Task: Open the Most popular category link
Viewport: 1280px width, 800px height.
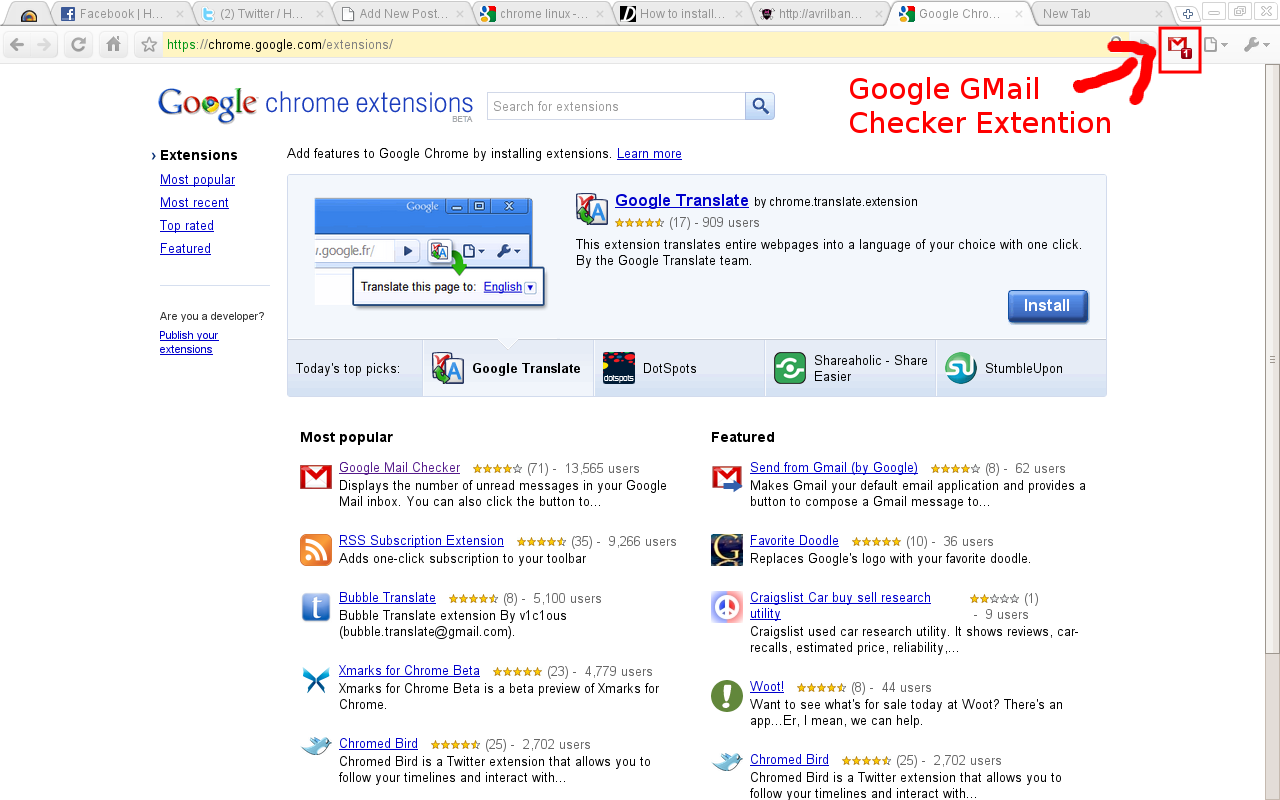Action: pos(197,180)
